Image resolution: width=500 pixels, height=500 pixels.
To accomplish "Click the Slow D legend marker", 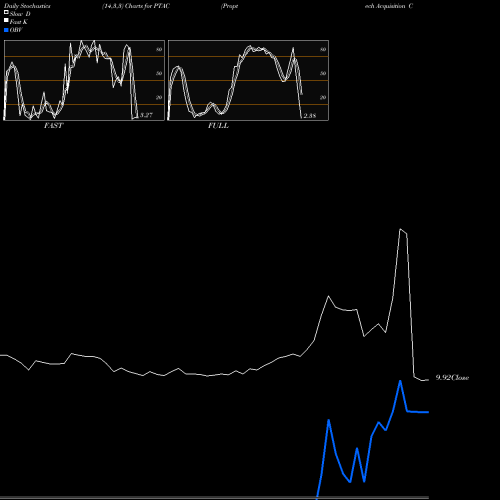I will 6,13.
